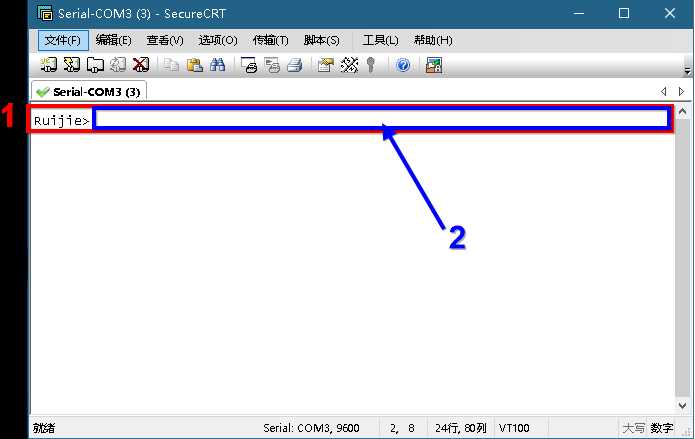Viewport: 695px width, 439px height.
Task: Open the 帮助(H) menu
Action: click(x=433, y=40)
